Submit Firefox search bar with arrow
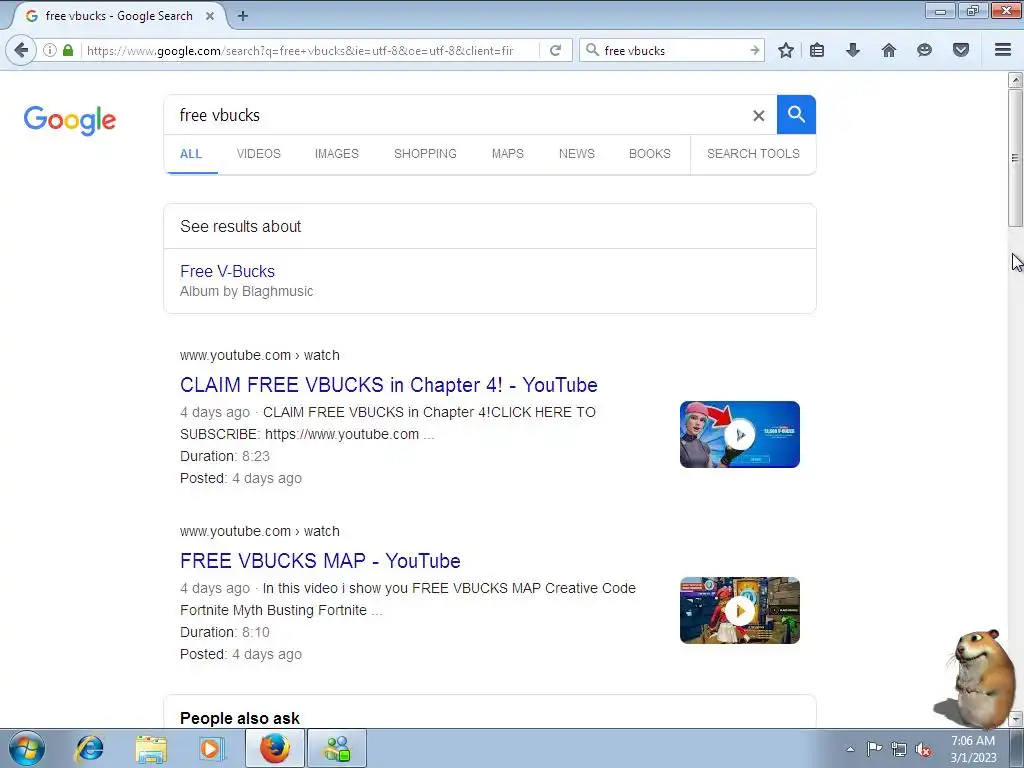 754,50
